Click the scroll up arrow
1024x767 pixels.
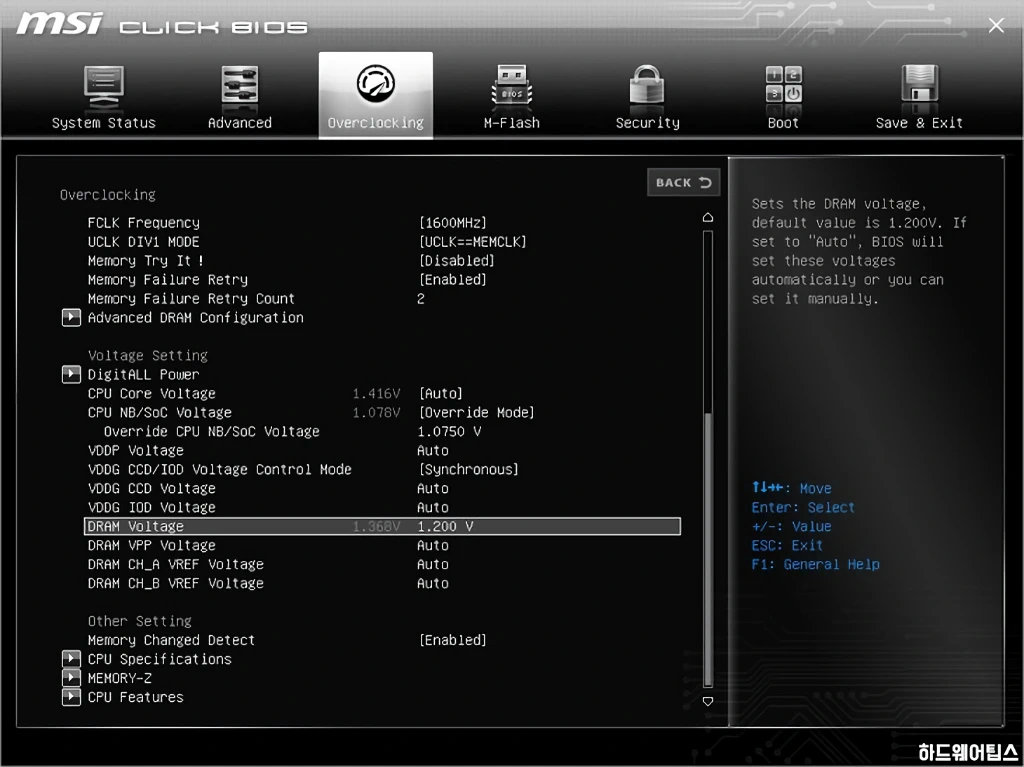pos(708,218)
